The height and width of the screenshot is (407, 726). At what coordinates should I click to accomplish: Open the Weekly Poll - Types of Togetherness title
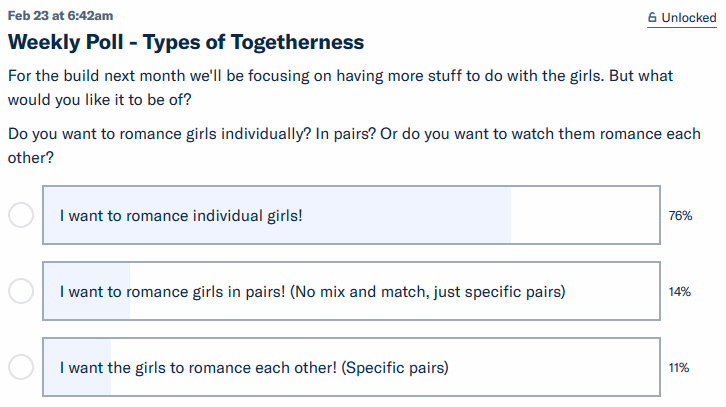[x=185, y=42]
